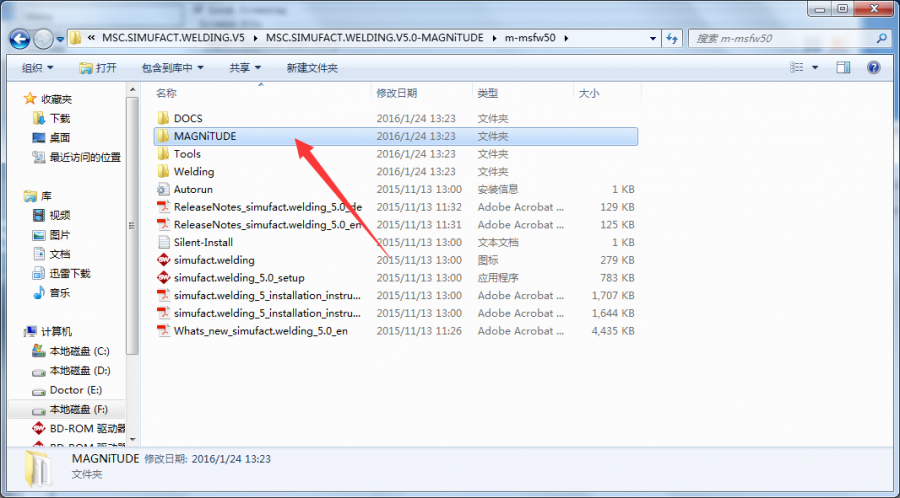Click the 安装信息 type of Autorun

click(498, 189)
